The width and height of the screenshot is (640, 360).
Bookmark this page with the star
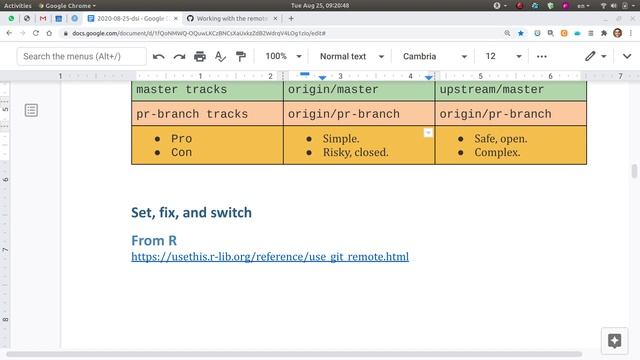tap(521, 33)
